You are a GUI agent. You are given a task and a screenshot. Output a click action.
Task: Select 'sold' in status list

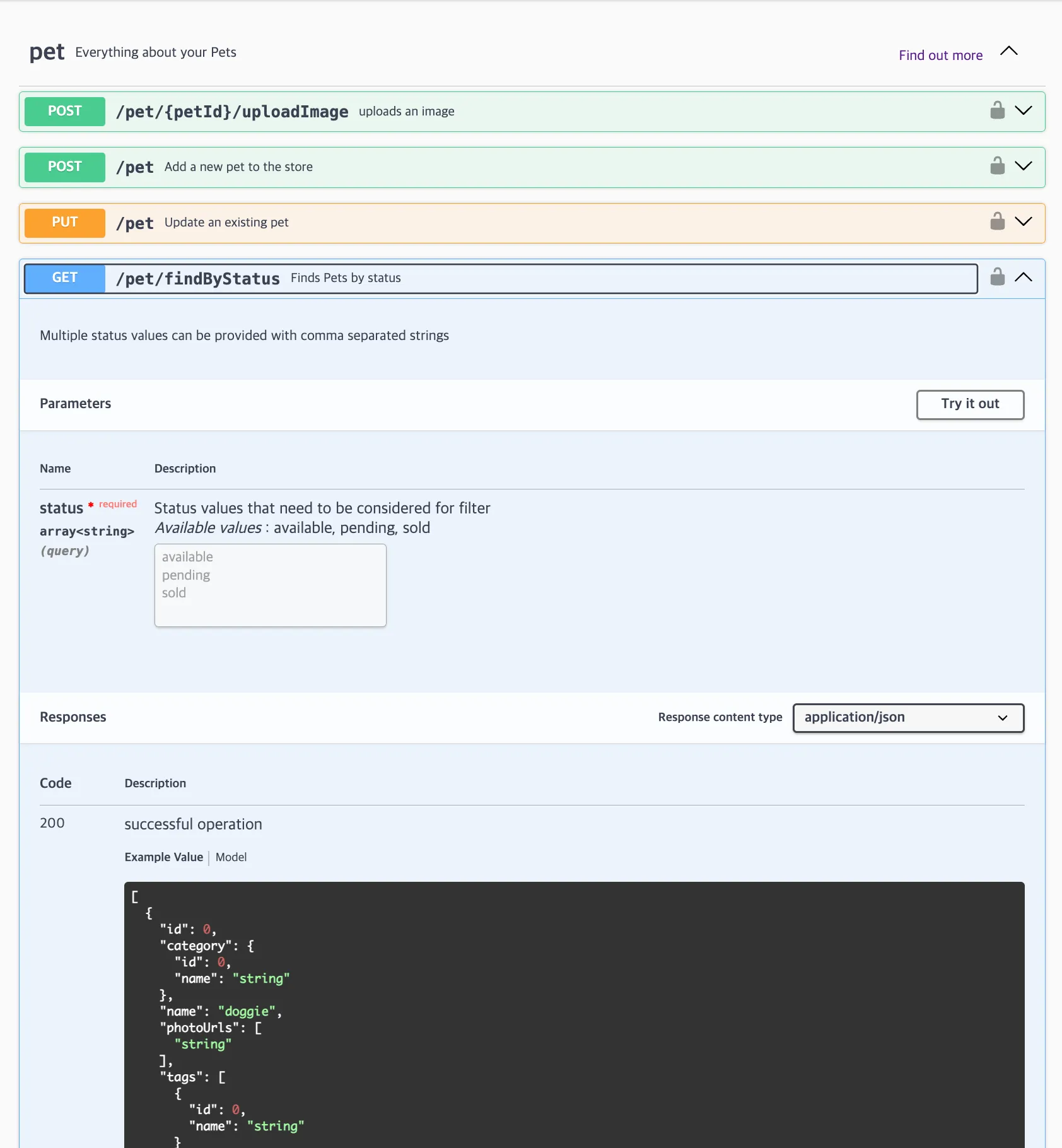coord(174,593)
